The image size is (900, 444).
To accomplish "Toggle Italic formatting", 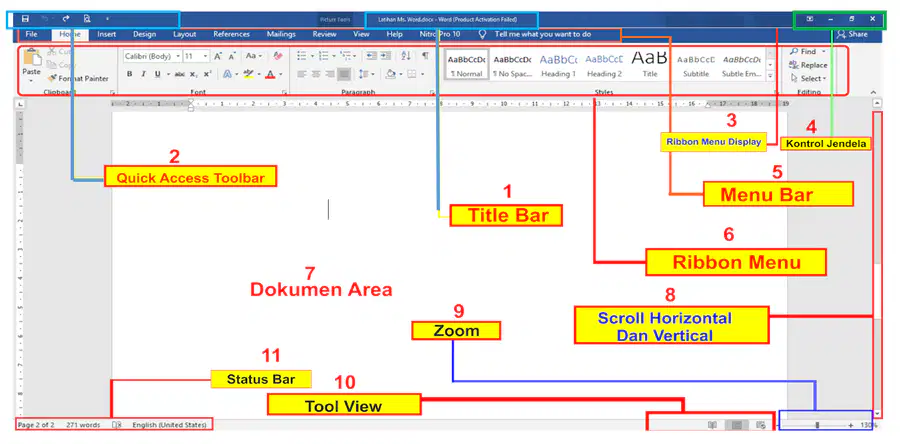I will tap(143, 74).
